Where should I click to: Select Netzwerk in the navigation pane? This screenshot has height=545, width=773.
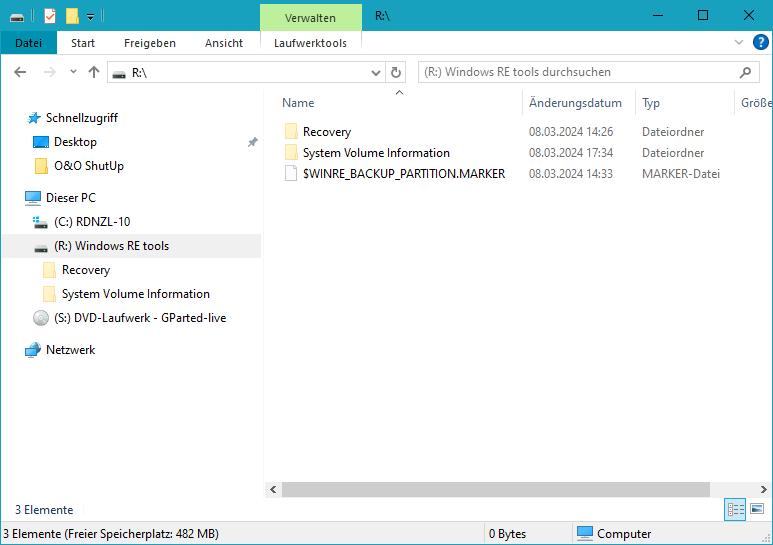coord(70,350)
